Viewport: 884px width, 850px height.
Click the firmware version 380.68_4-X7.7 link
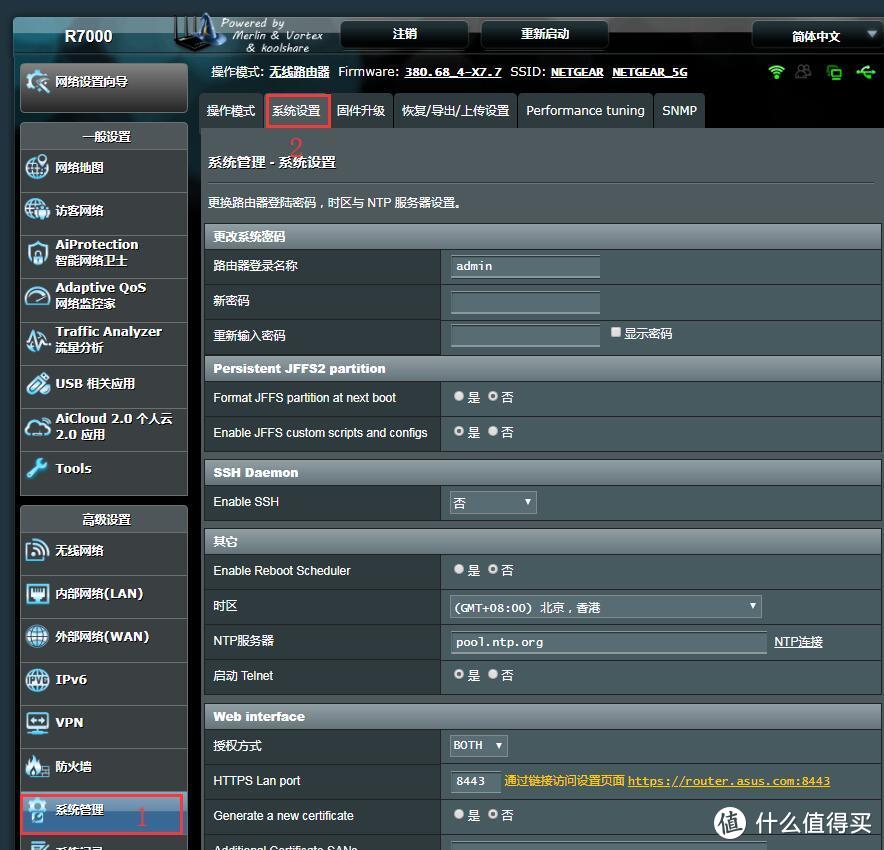pos(453,72)
